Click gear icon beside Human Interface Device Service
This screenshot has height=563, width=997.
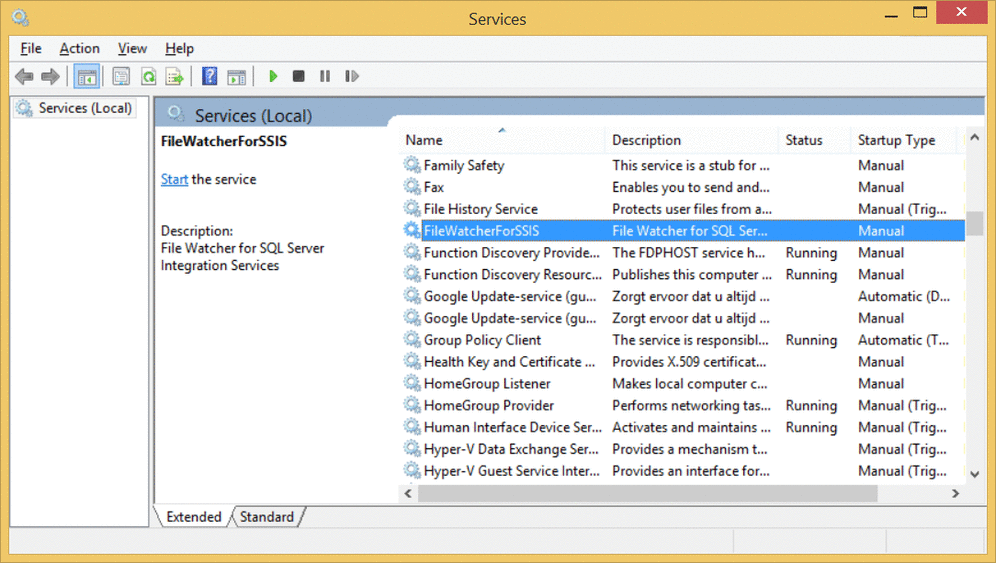point(412,427)
